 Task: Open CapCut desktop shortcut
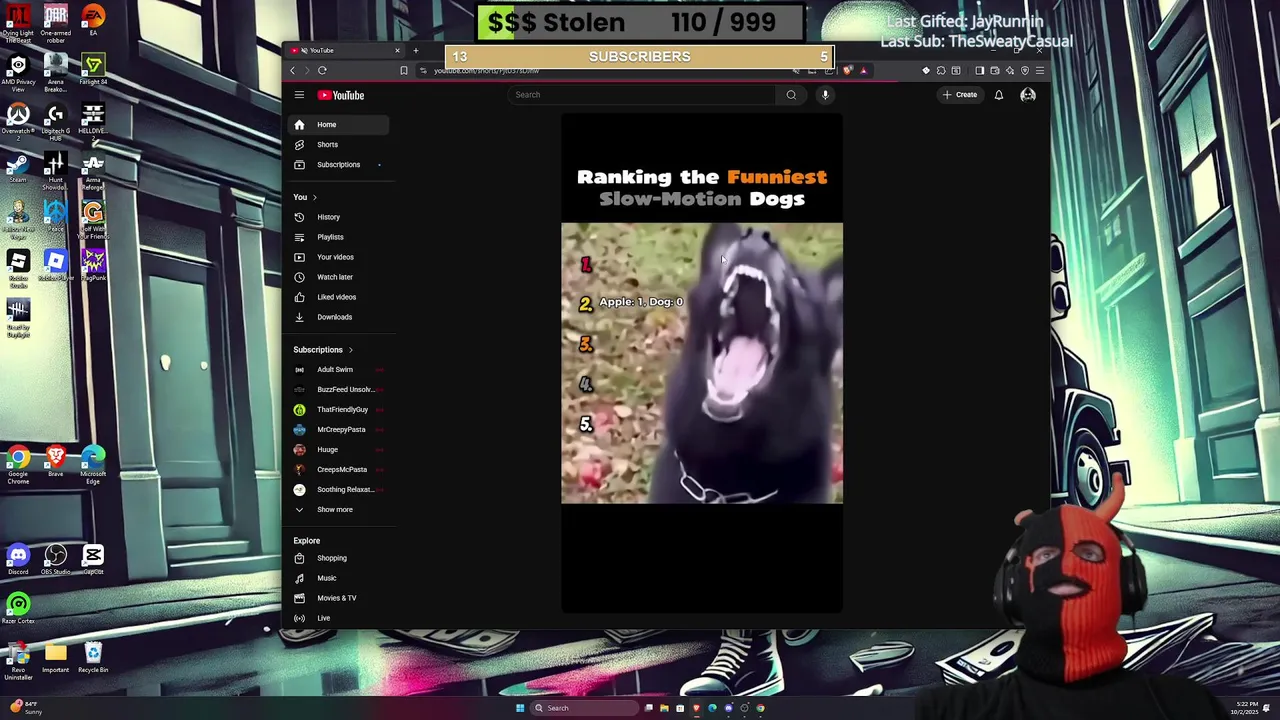pos(93,560)
